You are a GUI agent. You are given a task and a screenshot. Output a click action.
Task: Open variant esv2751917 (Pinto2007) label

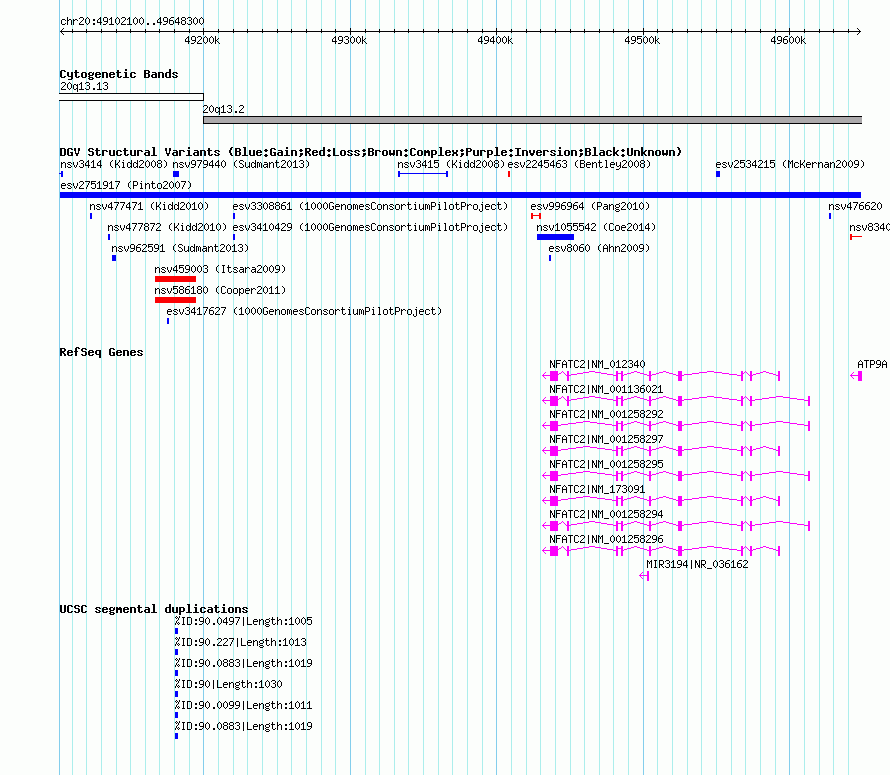click(126, 185)
